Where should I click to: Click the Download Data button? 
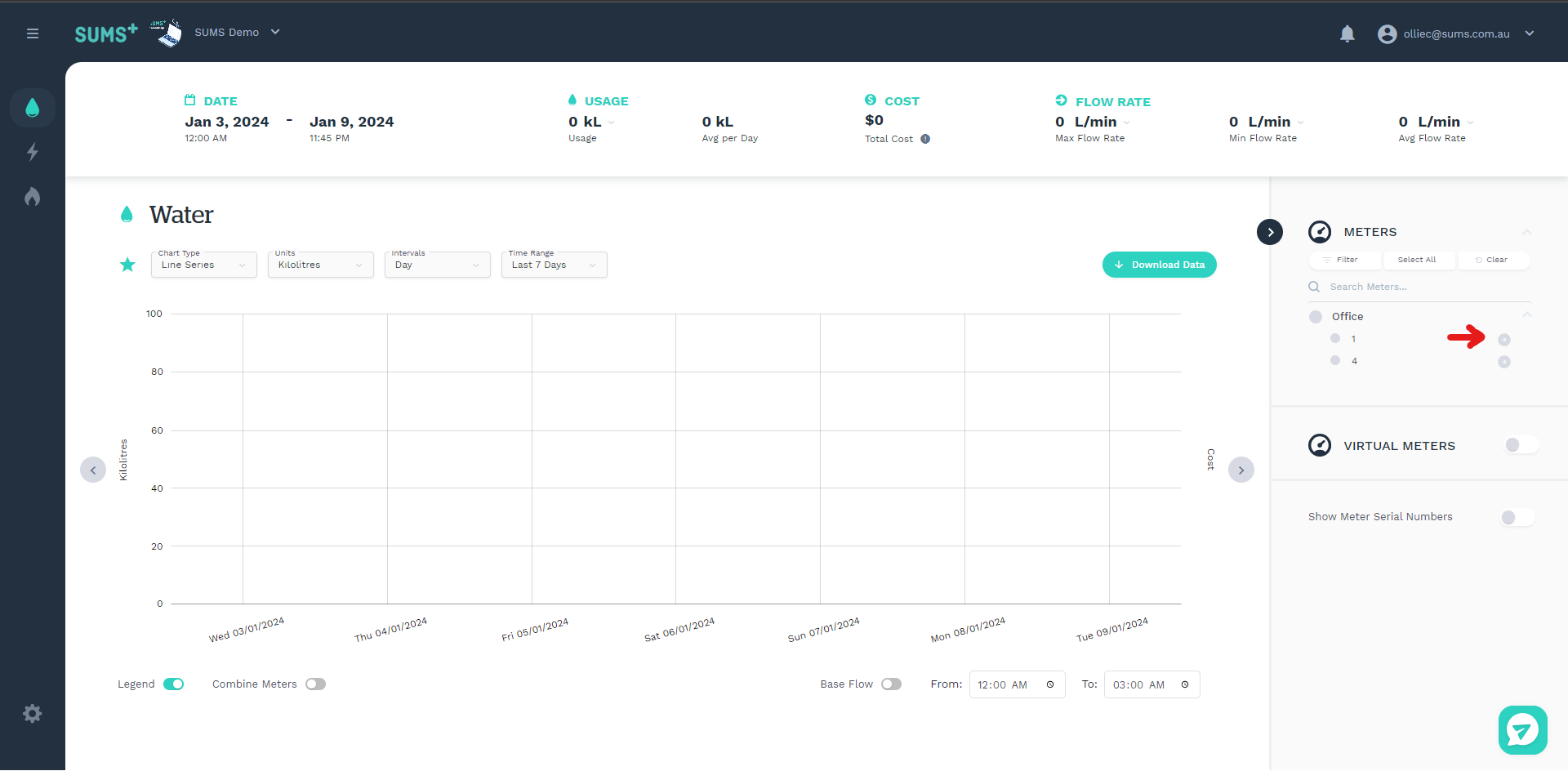(1159, 265)
